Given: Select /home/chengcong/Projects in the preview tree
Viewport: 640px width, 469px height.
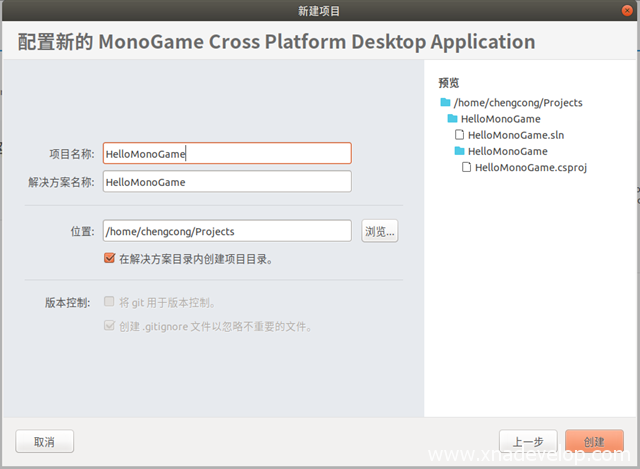Looking at the screenshot, I should click(x=517, y=102).
